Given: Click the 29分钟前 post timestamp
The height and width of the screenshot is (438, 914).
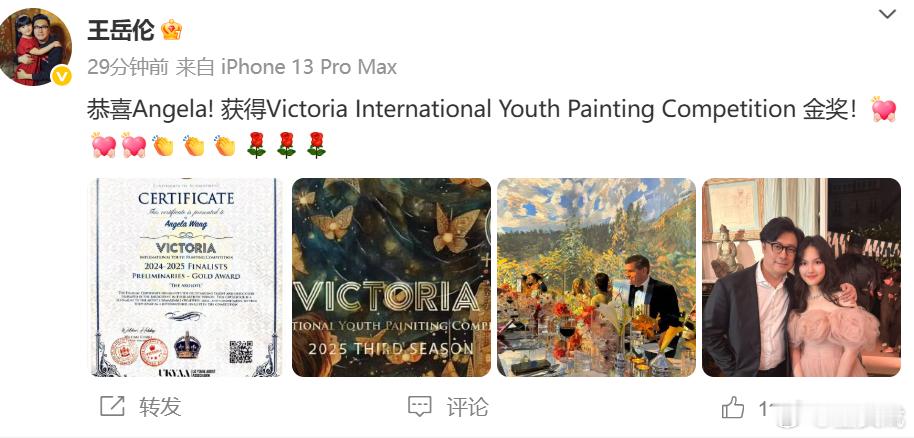Looking at the screenshot, I should [x=128, y=67].
